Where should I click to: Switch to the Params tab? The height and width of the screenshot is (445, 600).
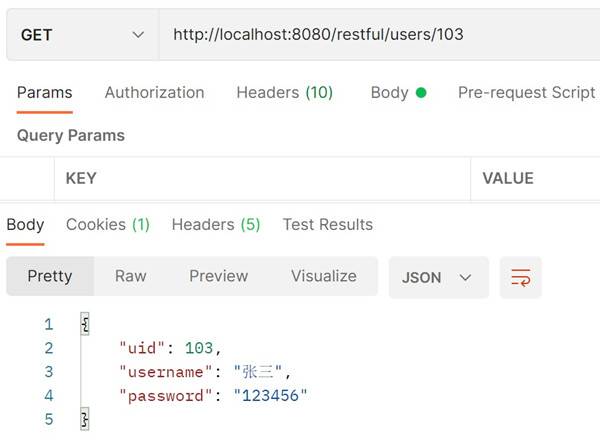44,93
